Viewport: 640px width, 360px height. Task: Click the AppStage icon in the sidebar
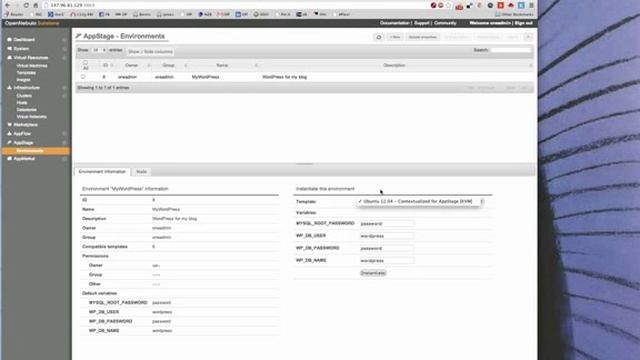point(9,142)
